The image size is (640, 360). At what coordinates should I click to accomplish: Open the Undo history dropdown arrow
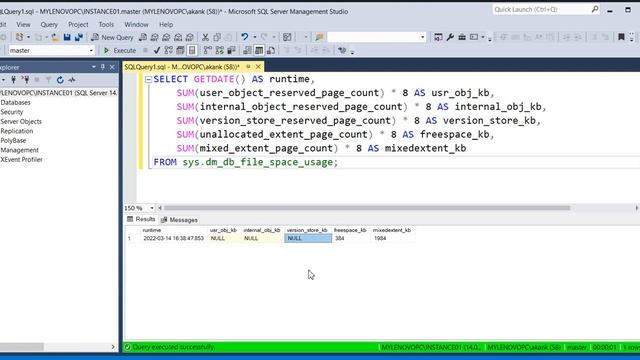click(x=255, y=37)
